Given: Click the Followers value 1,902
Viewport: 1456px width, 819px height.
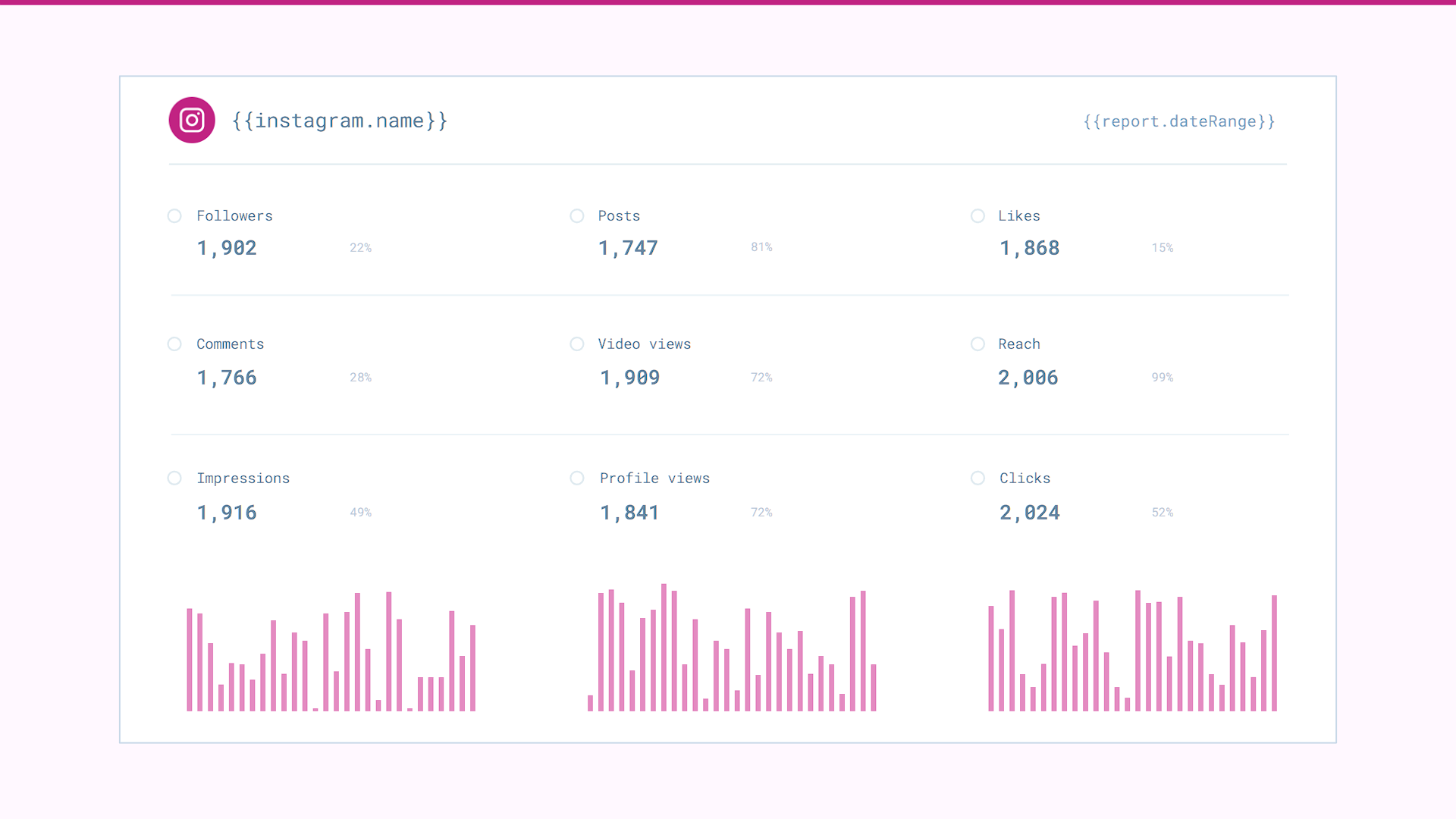Looking at the screenshot, I should (x=227, y=248).
